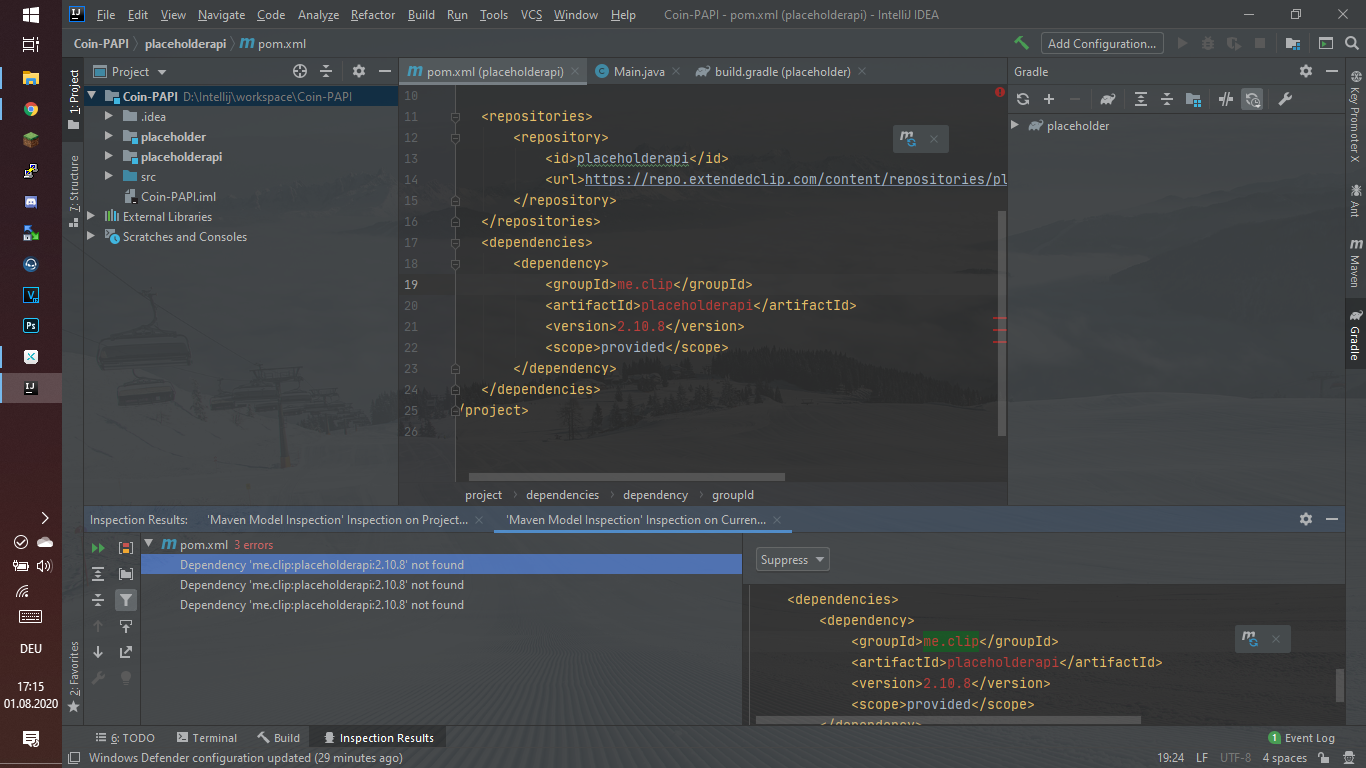Toggle Gradle offline mode icon
The height and width of the screenshot is (768, 1366).
[x=1226, y=99]
